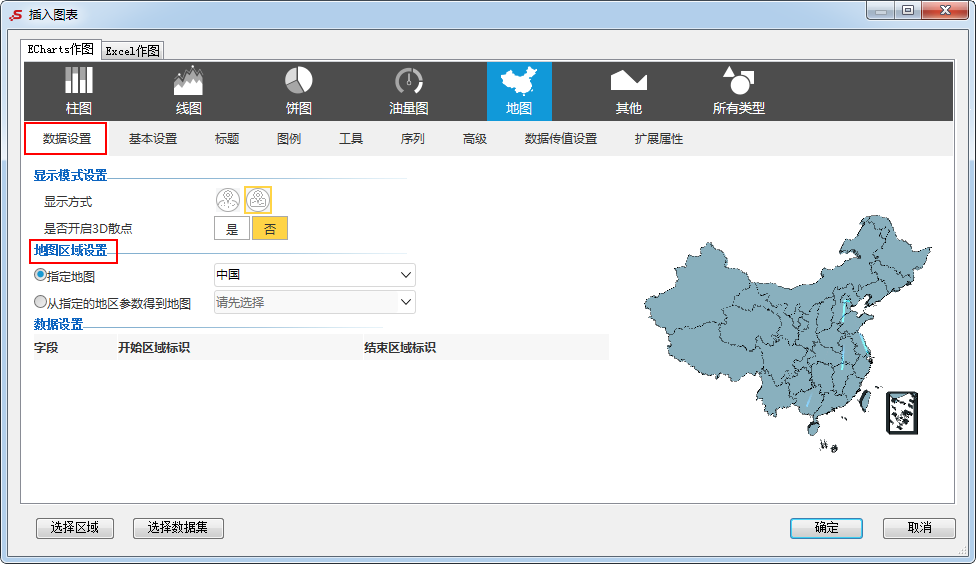Select the 柱图 bar chart type

click(79, 91)
